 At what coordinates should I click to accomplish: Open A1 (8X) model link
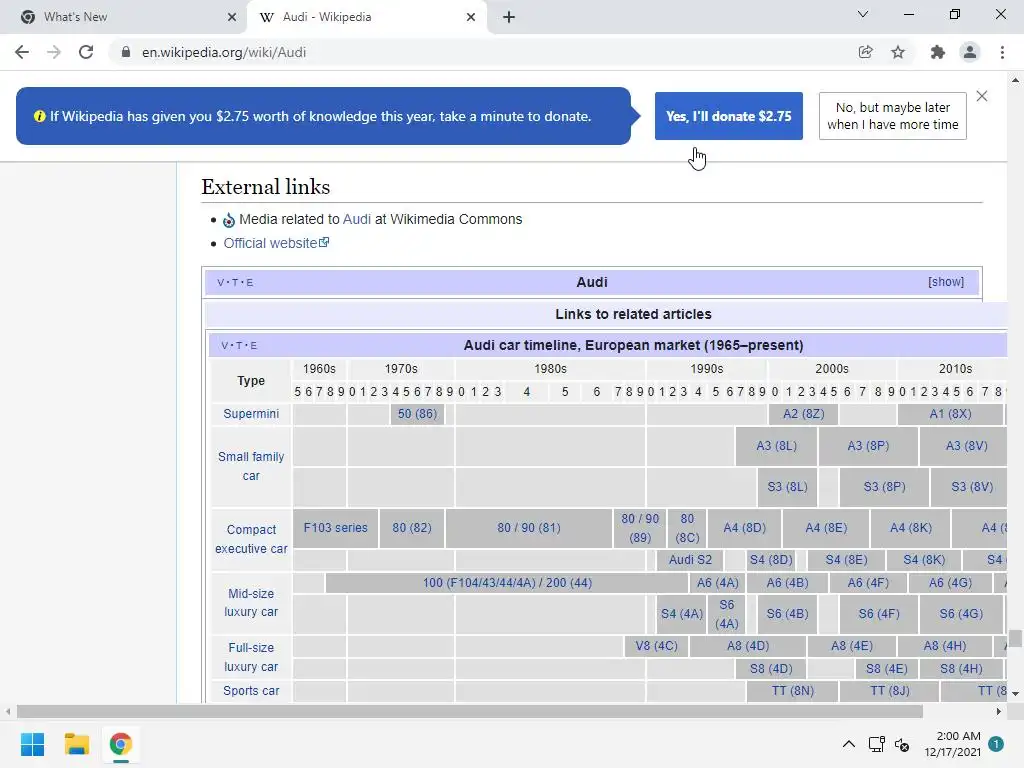click(950, 414)
